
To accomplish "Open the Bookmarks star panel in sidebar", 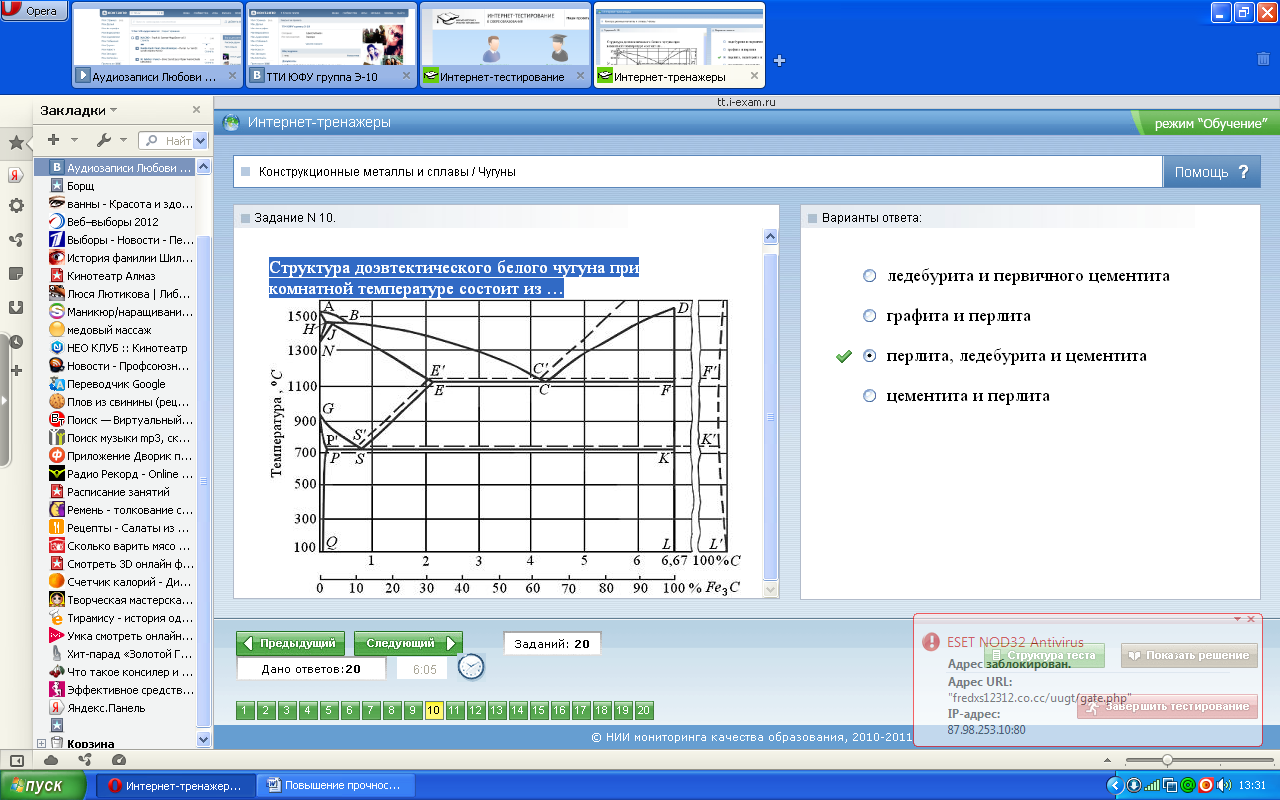I will [x=16, y=143].
